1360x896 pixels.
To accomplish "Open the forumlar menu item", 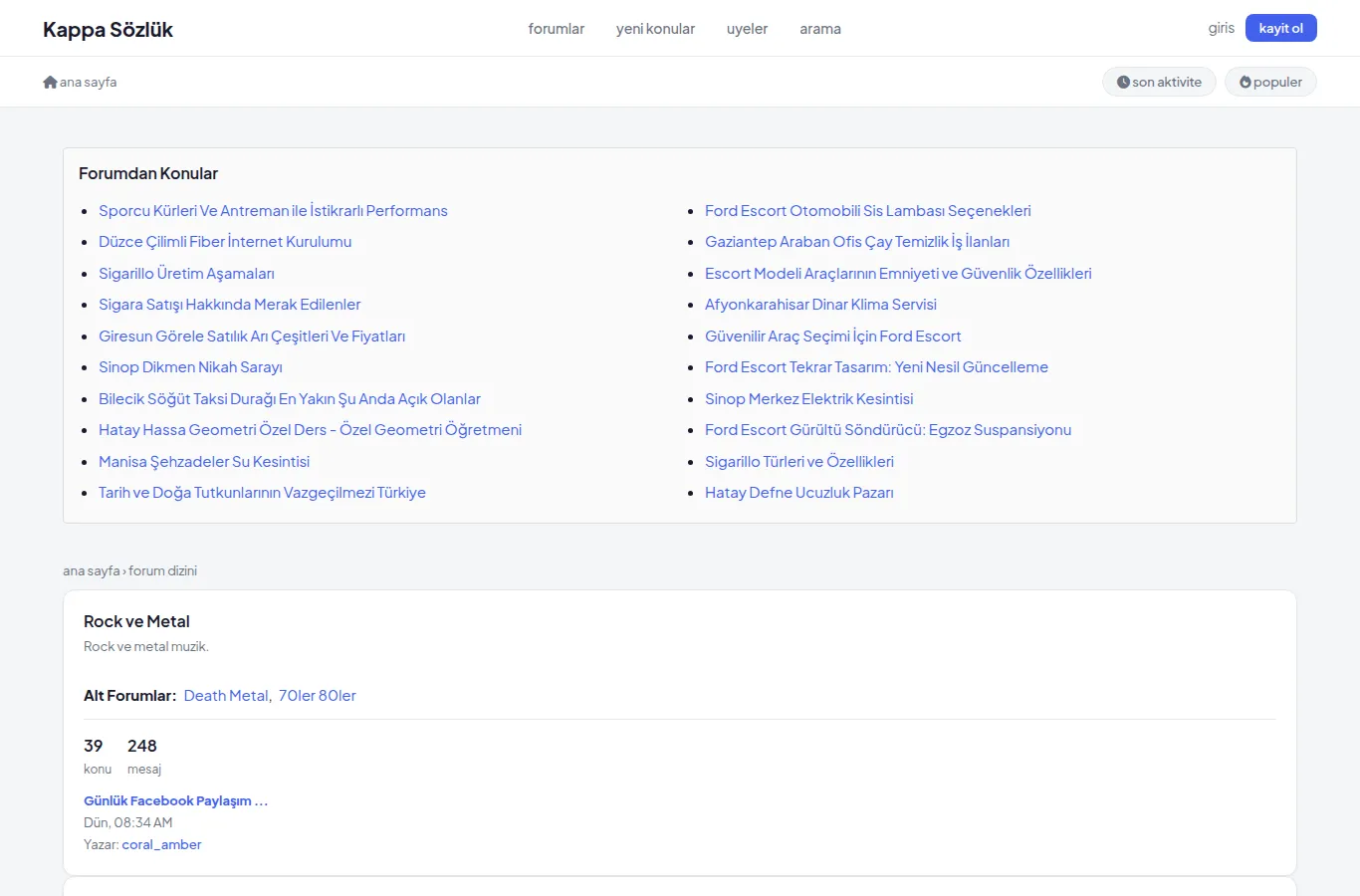I will (x=557, y=29).
